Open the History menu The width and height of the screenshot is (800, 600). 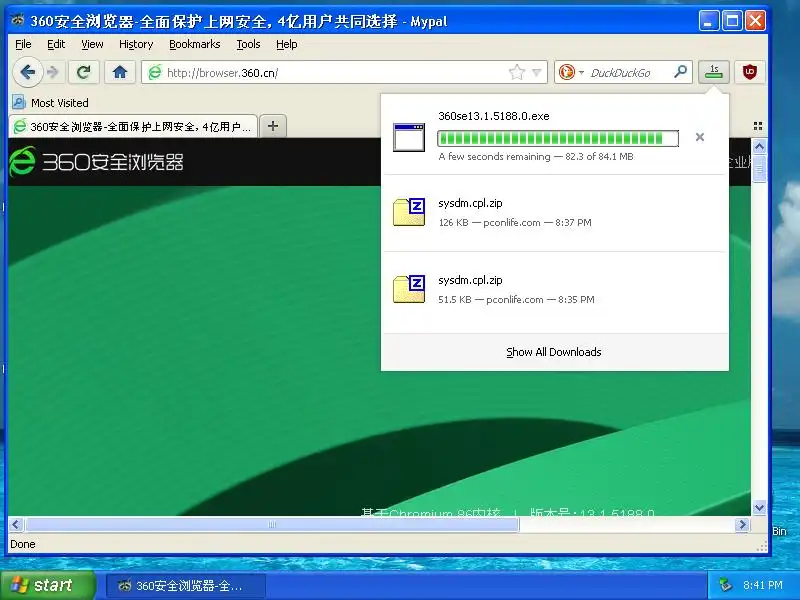coord(136,44)
